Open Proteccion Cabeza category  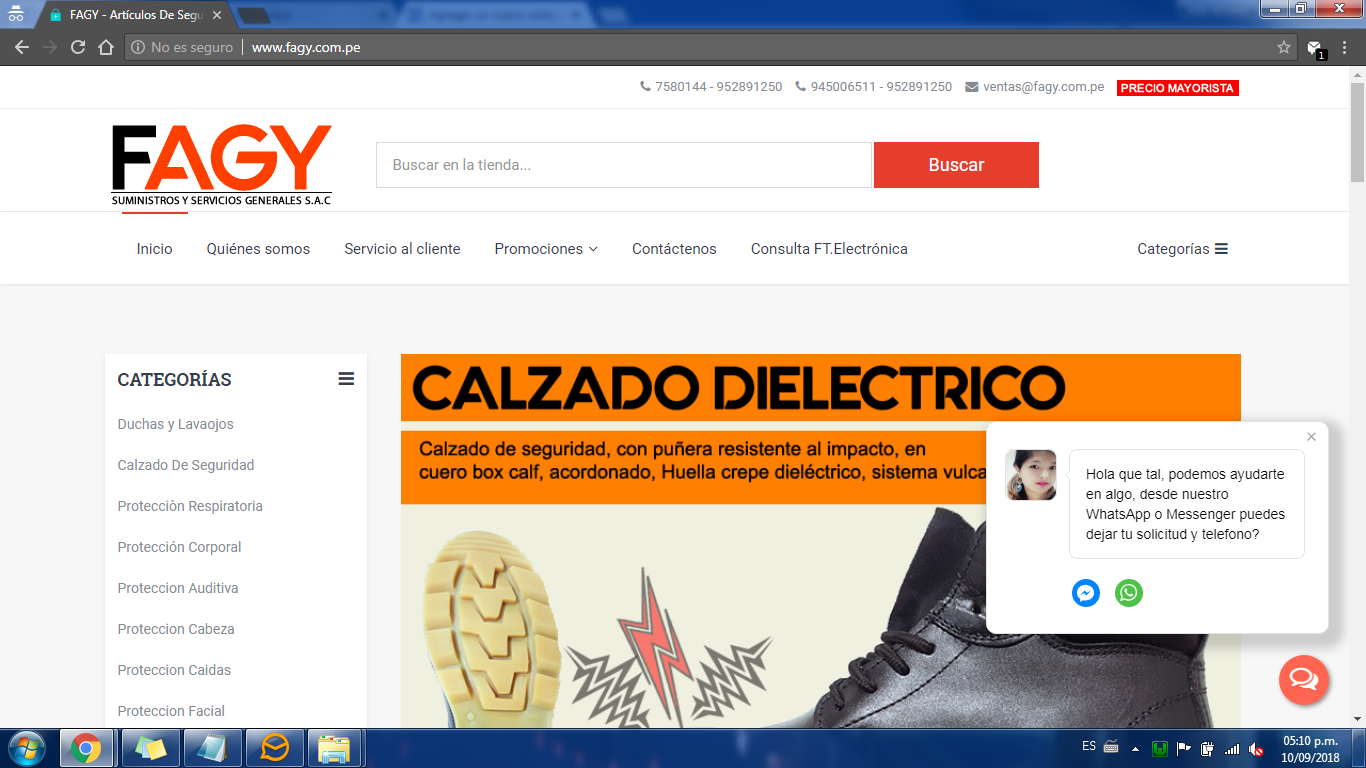pos(176,629)
